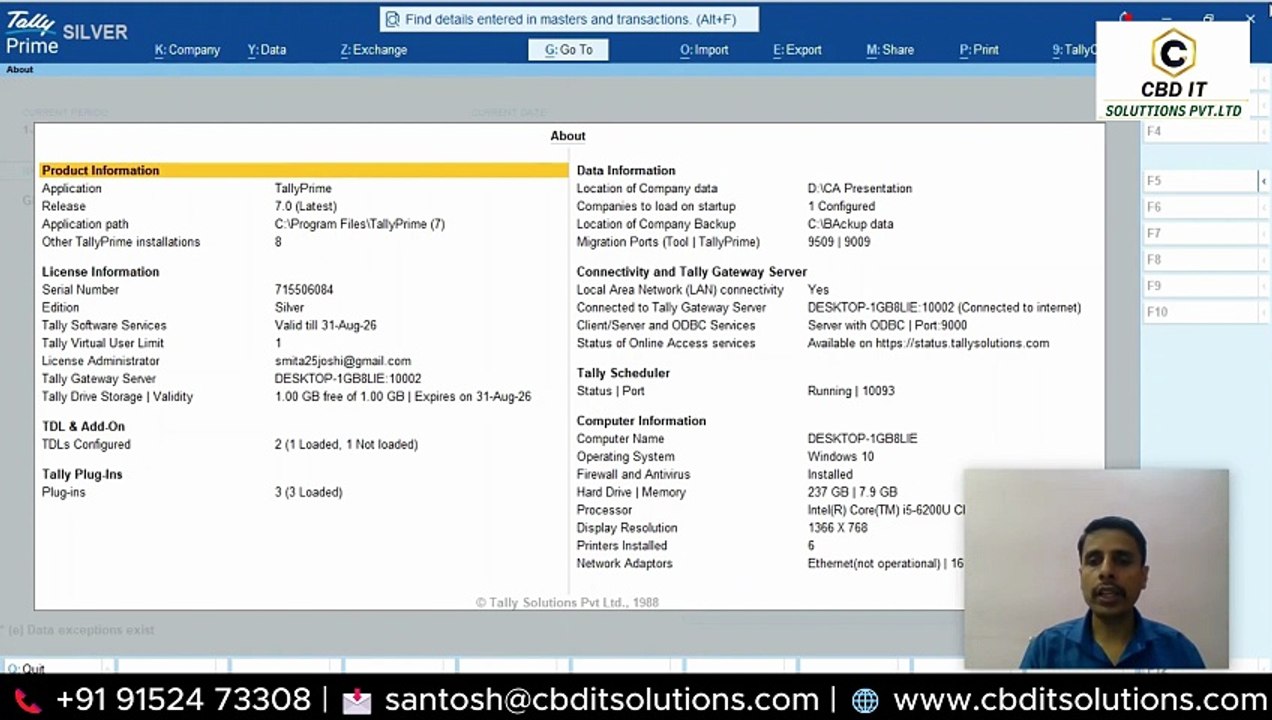Click the Tally Gateway Server DESKTOP-1GB8LIE:10002 under License Information
1272x720 pixels.
coord(348,379)
